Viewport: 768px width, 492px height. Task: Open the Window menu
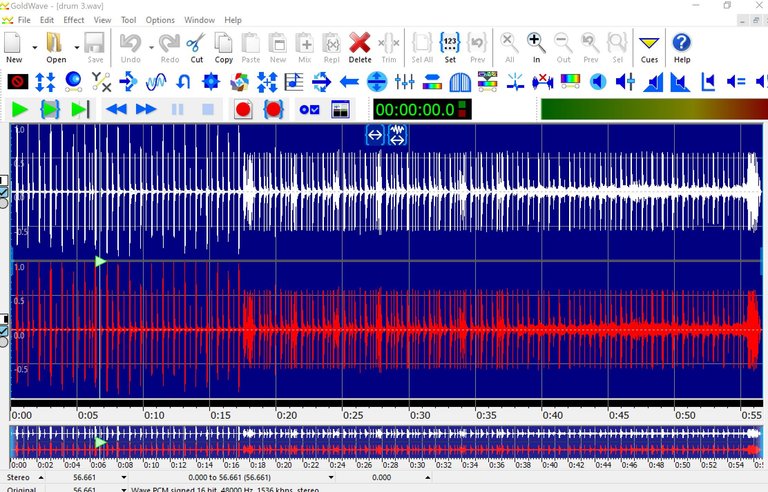199,20
